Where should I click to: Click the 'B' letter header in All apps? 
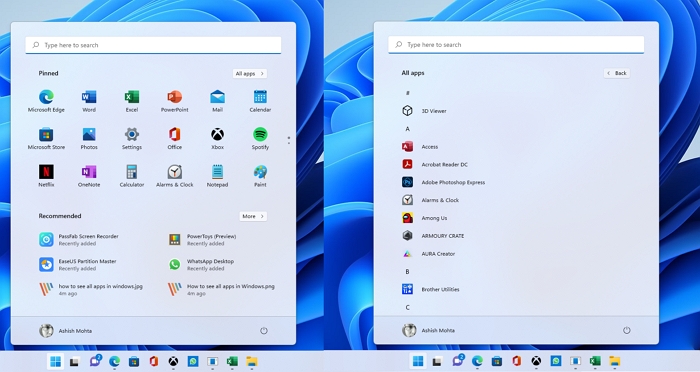407,272
